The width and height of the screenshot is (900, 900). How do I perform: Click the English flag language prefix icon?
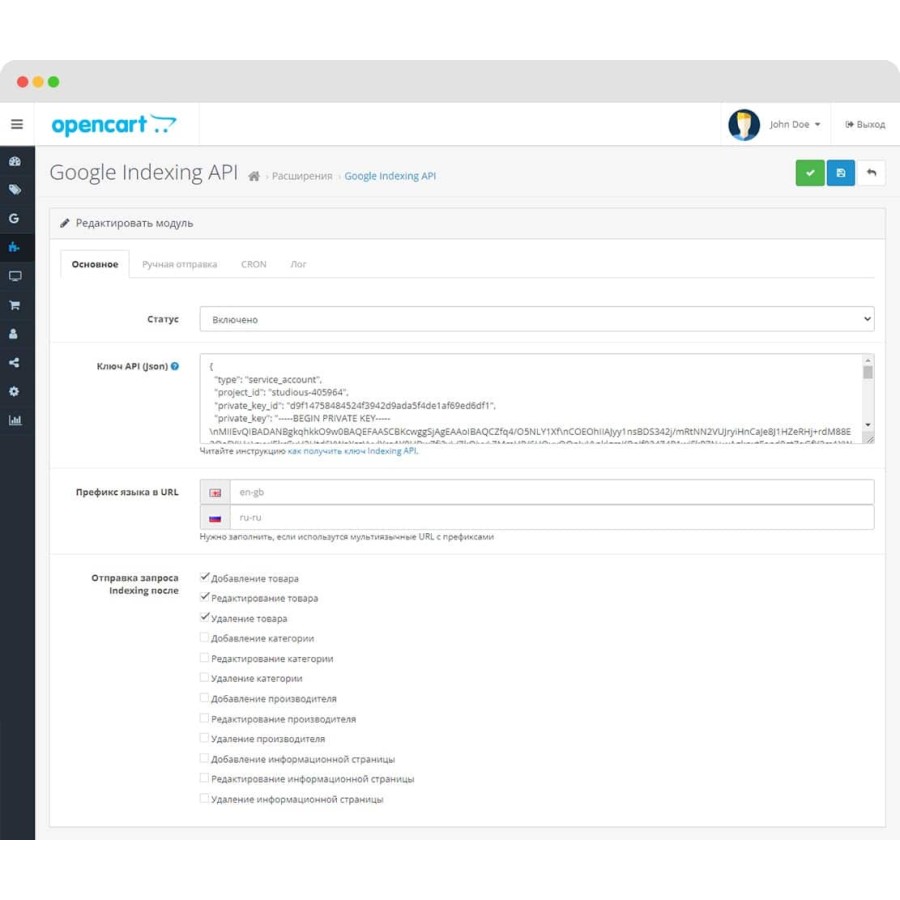pos(215,492)
